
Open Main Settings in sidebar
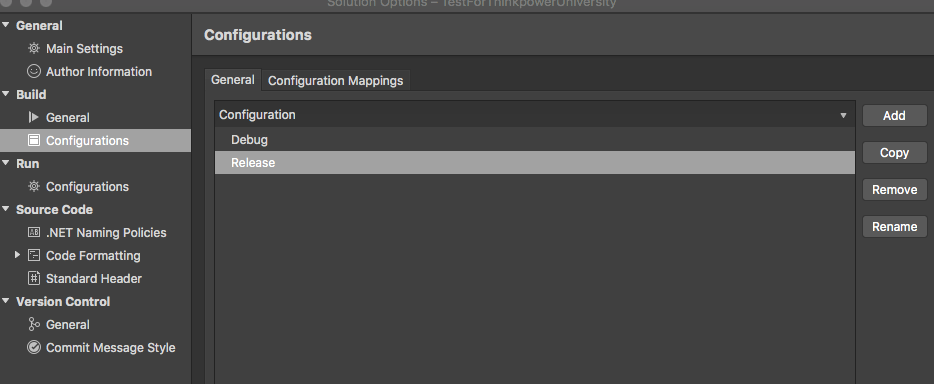click(84, 49)
